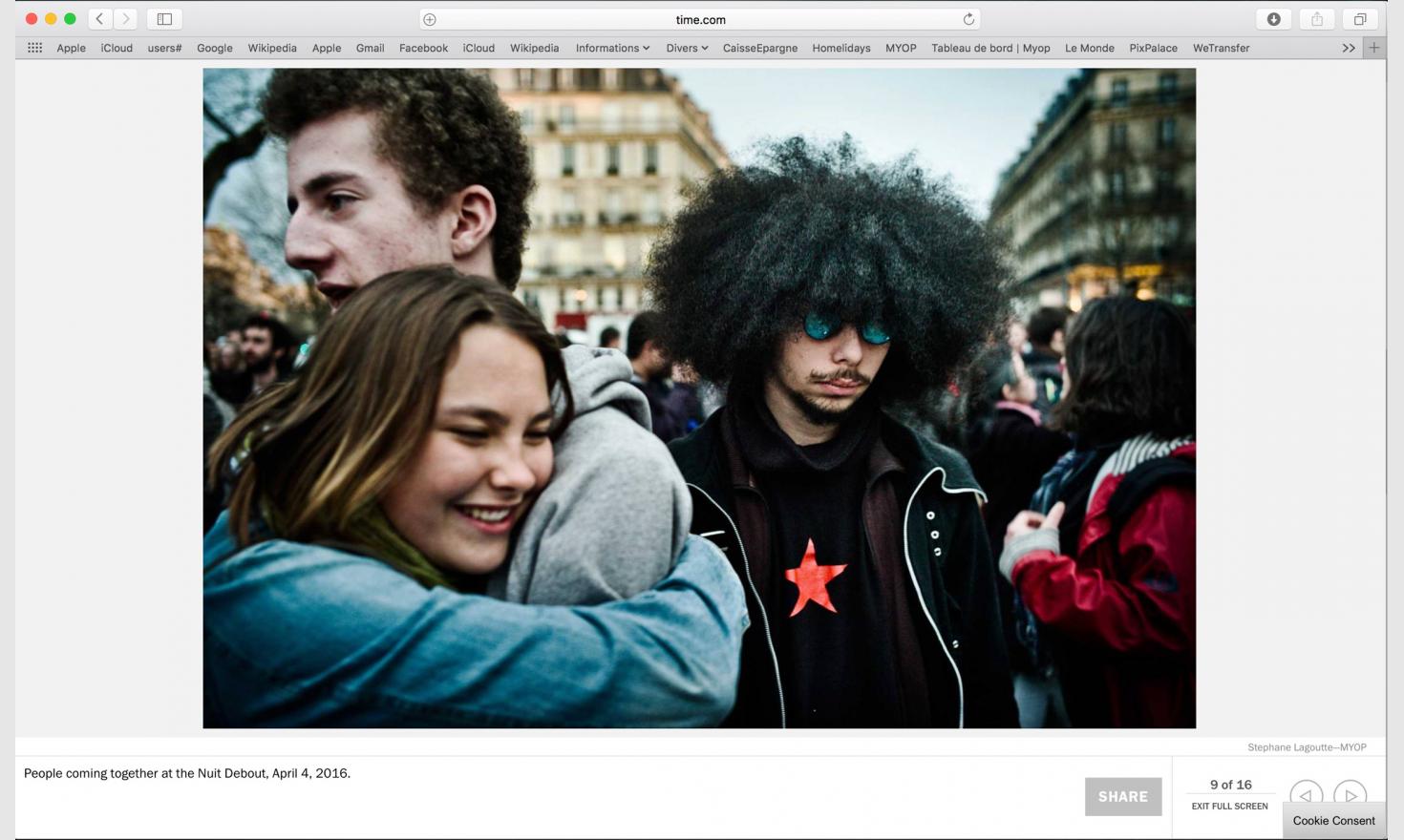Open the PixPalace bookmark
This screenshot has width=1404, height=840.
click(1153, 48)
